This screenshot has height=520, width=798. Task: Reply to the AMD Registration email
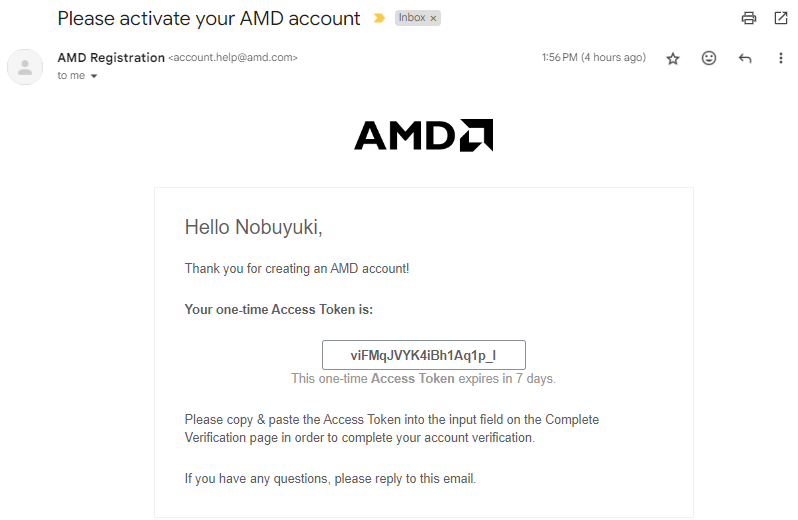[745, 59]
